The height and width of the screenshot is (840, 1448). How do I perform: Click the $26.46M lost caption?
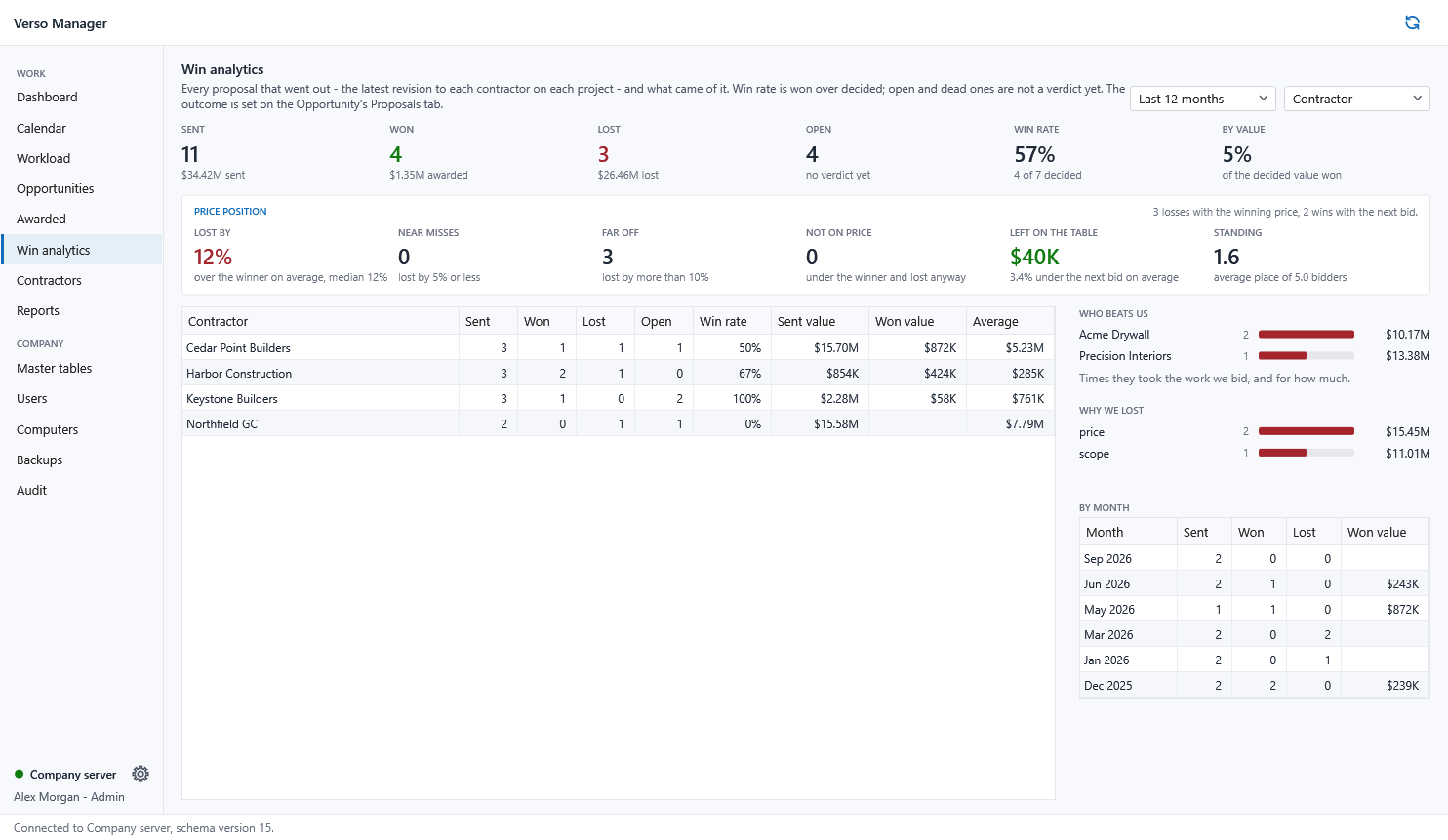coord(628,175)
